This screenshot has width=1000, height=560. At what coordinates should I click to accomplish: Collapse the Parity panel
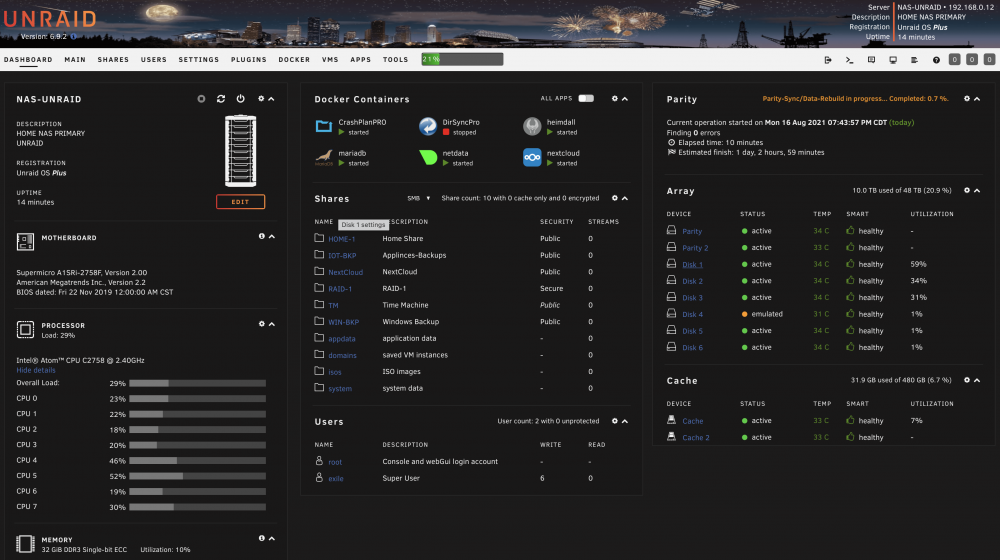(x=977, y=99)
